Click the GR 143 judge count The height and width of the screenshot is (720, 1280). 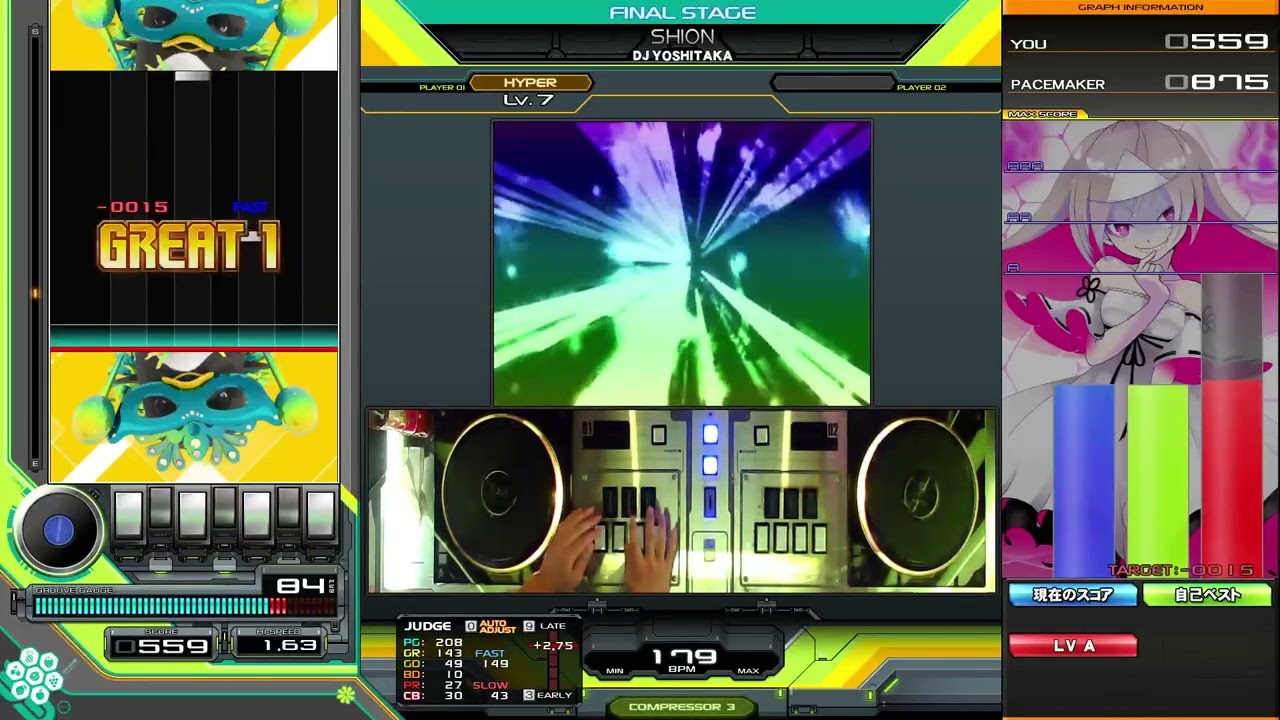(433, 653)
